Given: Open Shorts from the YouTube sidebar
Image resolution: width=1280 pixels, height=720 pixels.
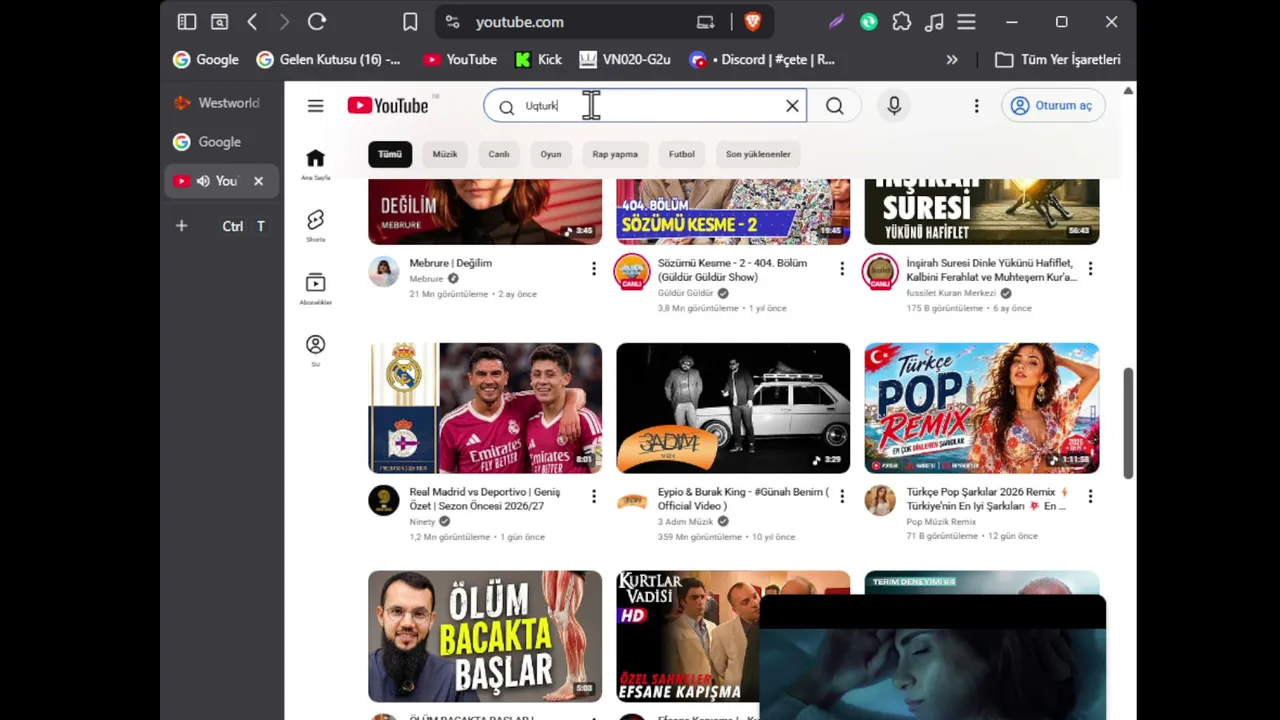Looking at the screenshot, I should (315, 226).
